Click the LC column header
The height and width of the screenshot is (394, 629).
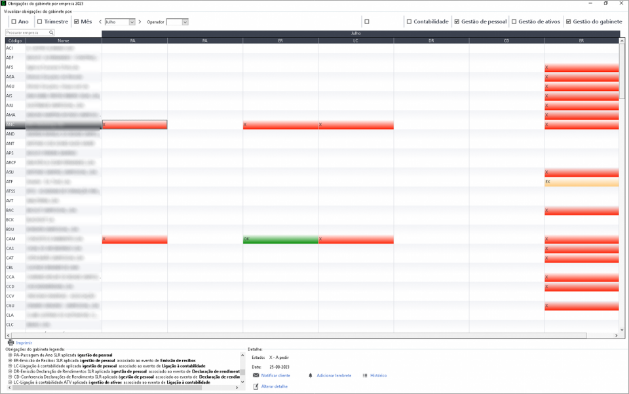coord(356,41)
